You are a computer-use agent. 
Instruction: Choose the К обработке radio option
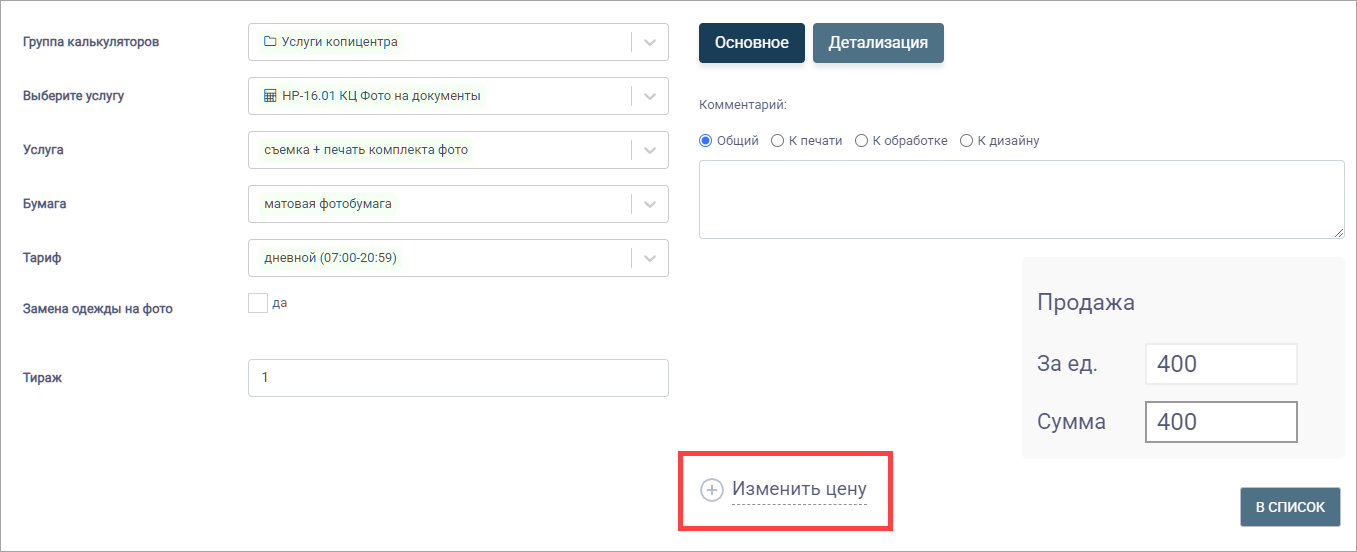tap(861, 141)
